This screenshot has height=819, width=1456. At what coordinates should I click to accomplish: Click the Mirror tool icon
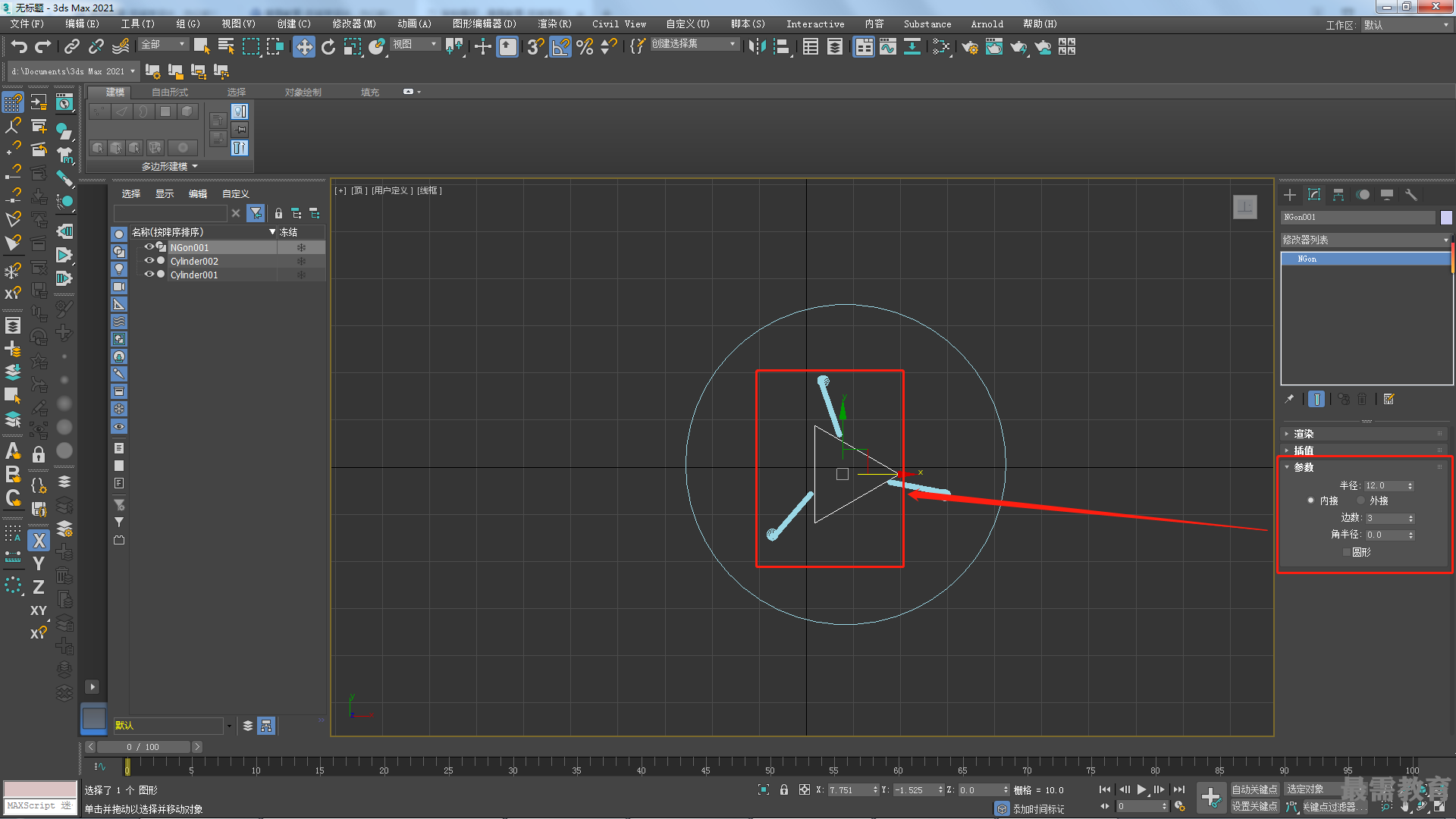click(757, 47)
